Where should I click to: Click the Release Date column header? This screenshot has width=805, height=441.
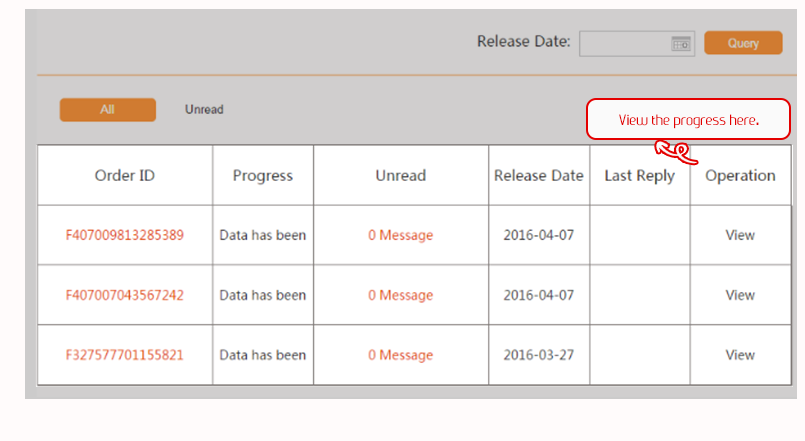point(538,176)
